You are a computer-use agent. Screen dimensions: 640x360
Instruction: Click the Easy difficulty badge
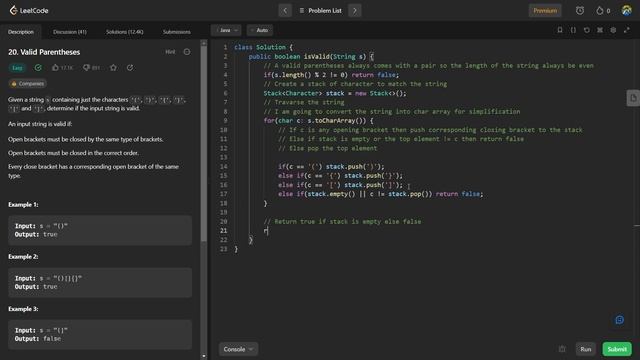click(x=17, y=68)
